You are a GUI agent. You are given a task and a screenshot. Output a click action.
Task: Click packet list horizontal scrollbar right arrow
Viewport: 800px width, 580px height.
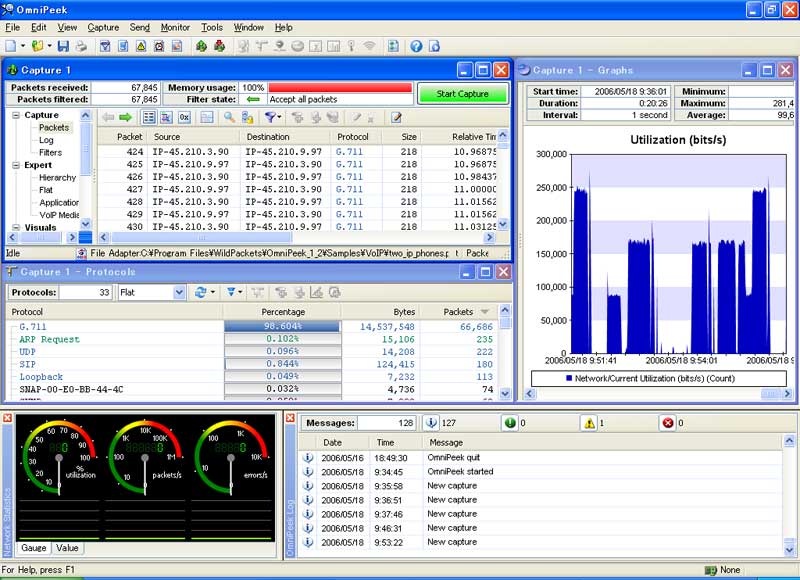coord(489,237)
